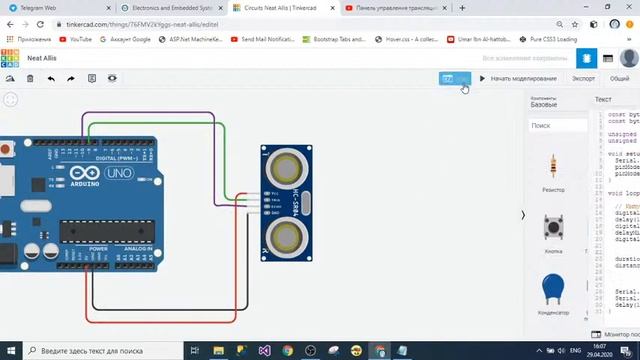Open a new browser tab

click(x=462, y=8)
